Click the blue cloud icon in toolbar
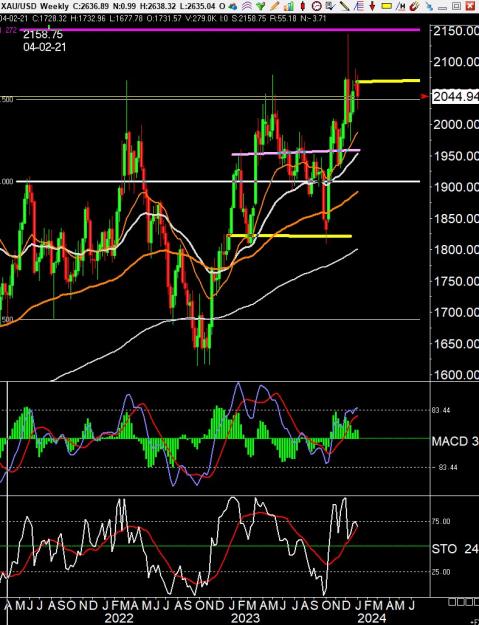 [233, 6]
